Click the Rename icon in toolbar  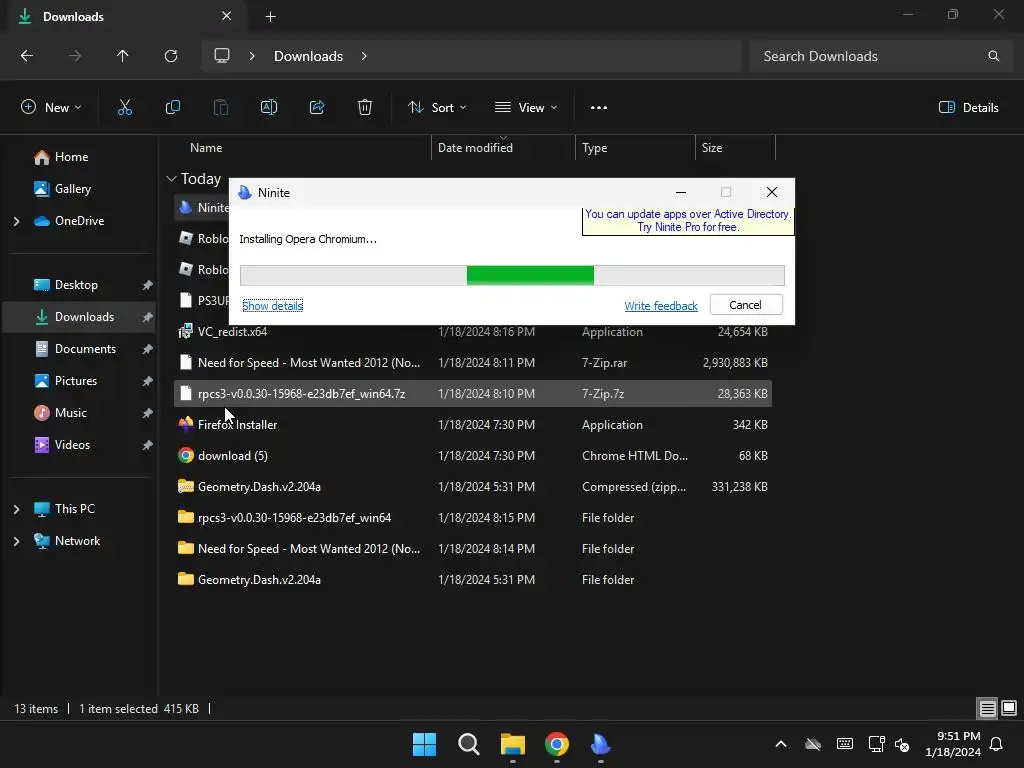tap(269, 108)
